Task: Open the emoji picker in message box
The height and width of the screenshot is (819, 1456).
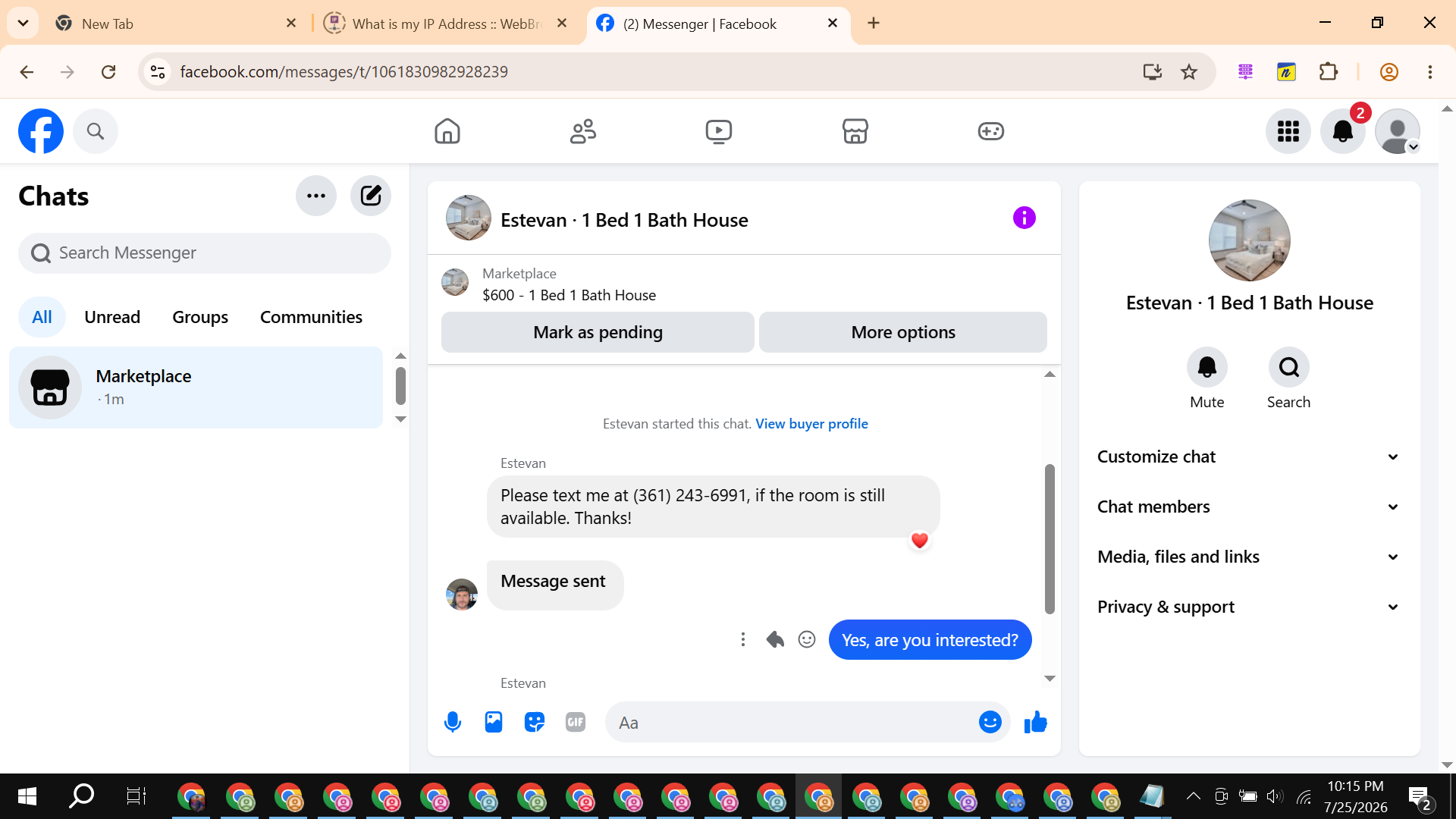Action: point(990,723)
